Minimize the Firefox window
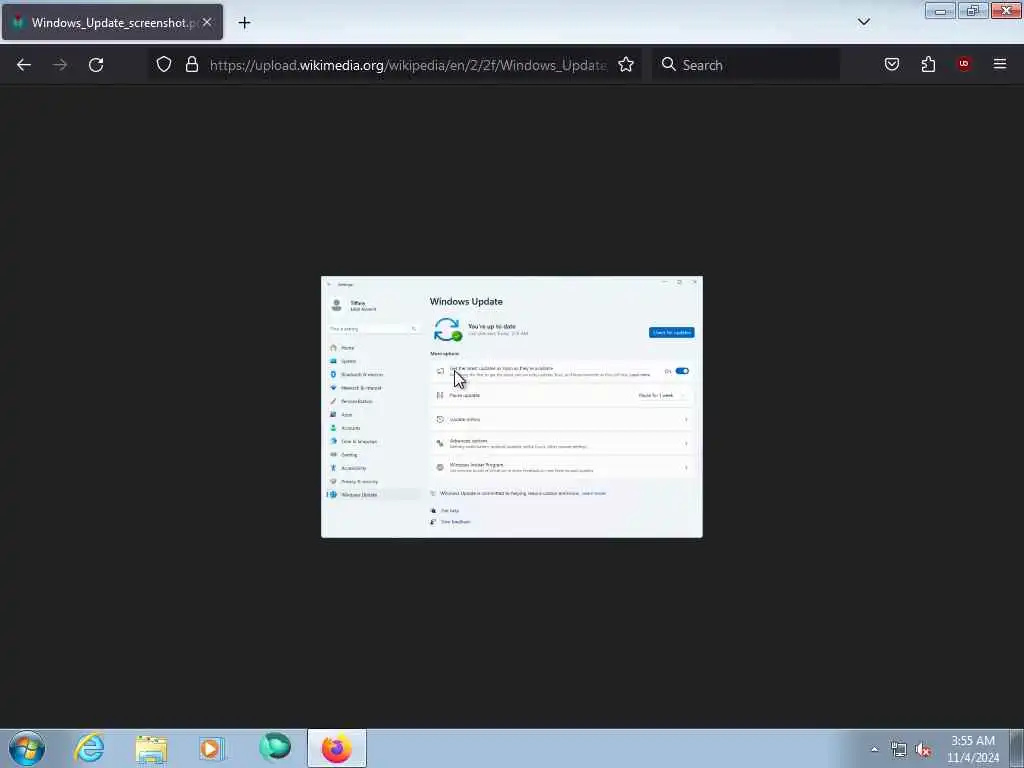1024x768 pixels. point(940,10)
